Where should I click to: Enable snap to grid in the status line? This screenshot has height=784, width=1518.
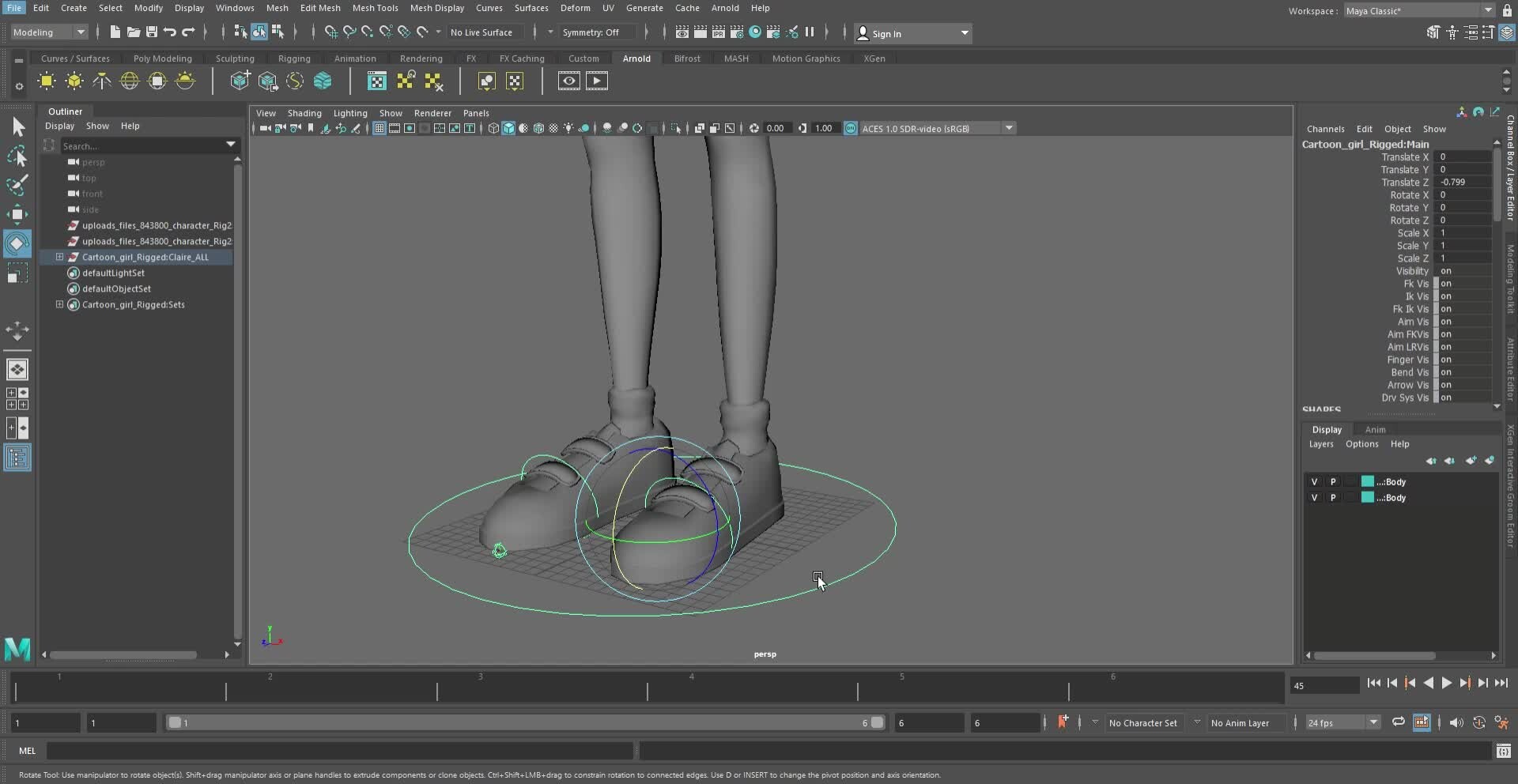pyautogui.click(x=330, y=32)
